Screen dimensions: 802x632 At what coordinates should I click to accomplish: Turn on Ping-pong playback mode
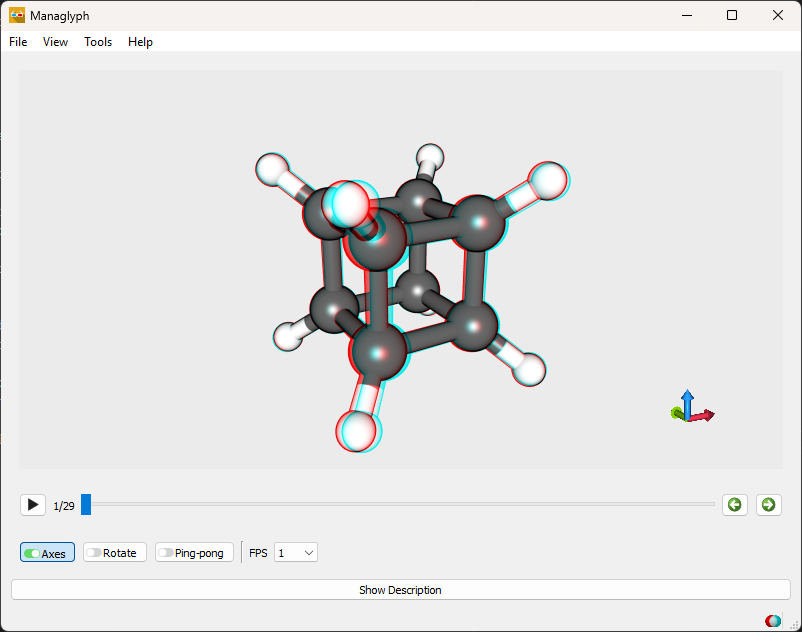tap(194, 553)
